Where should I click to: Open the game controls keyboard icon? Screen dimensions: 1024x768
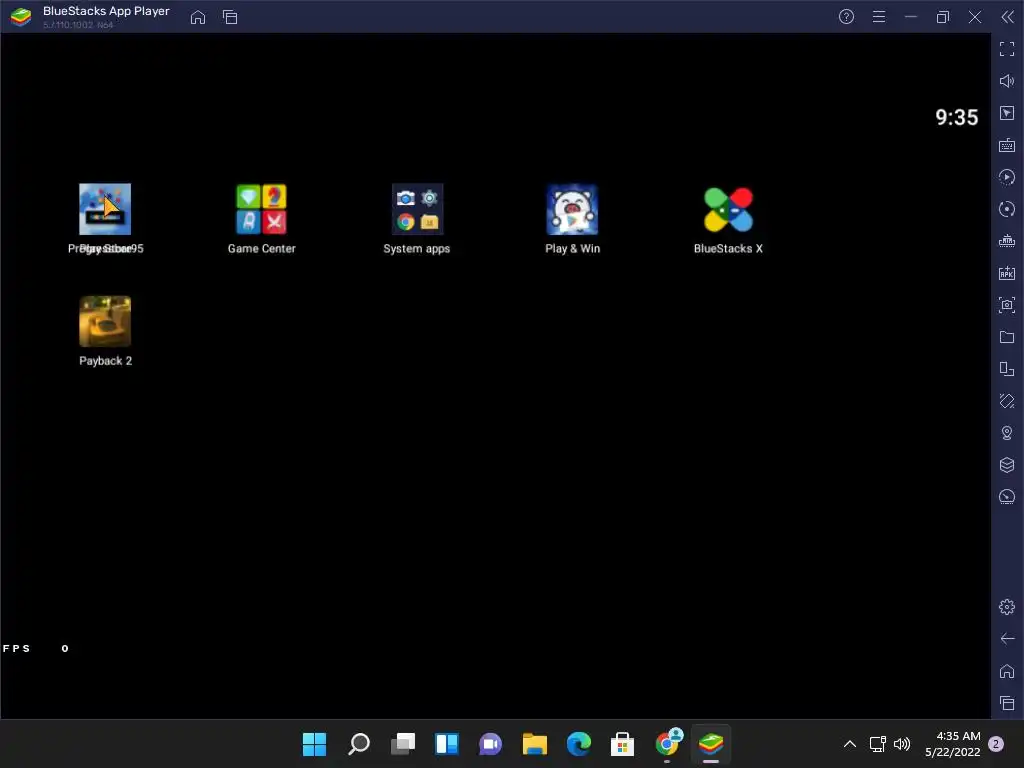[x=1007, y=145]
